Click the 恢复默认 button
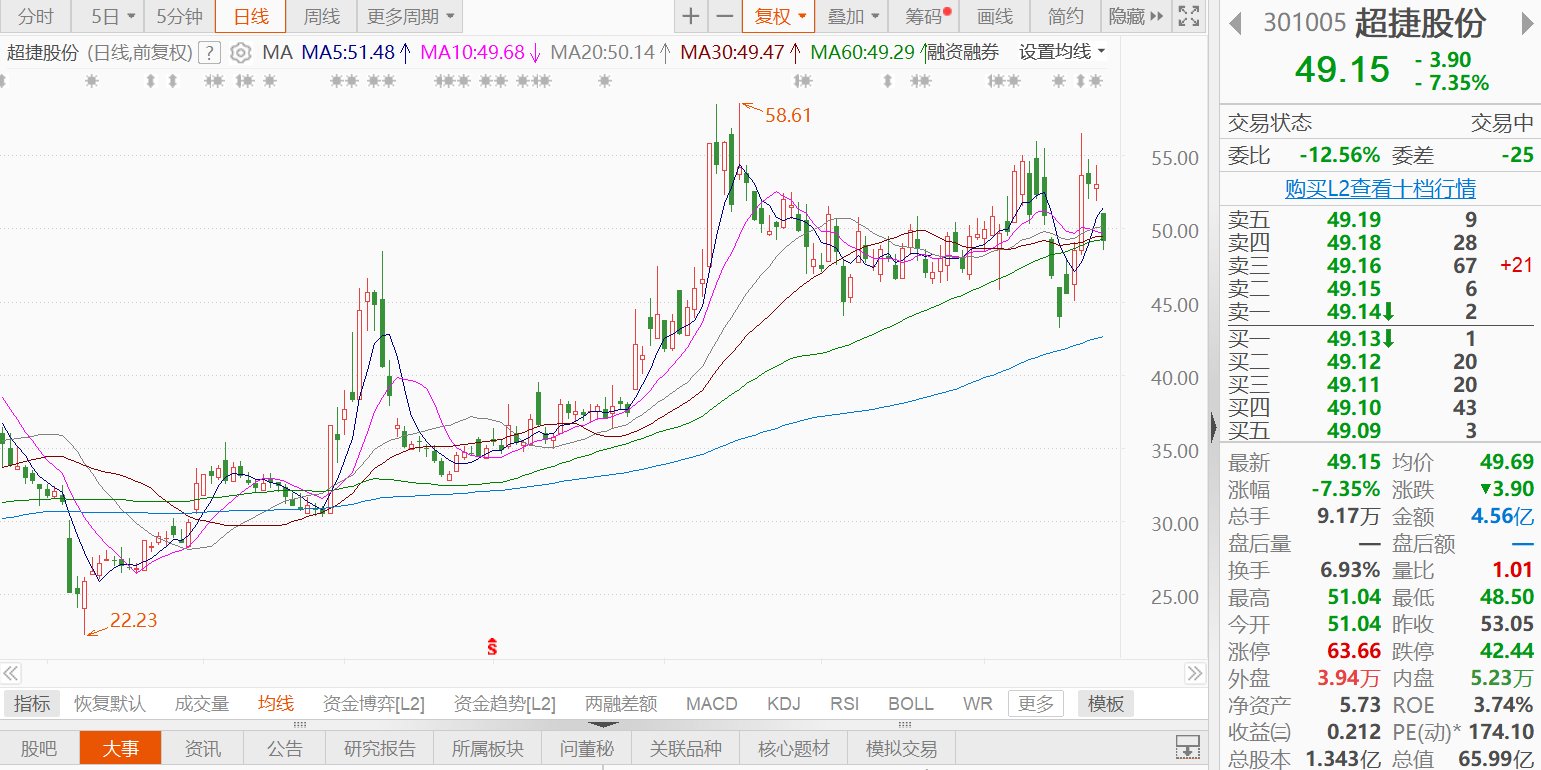1541x770 pixels. [x=110, y=704]
